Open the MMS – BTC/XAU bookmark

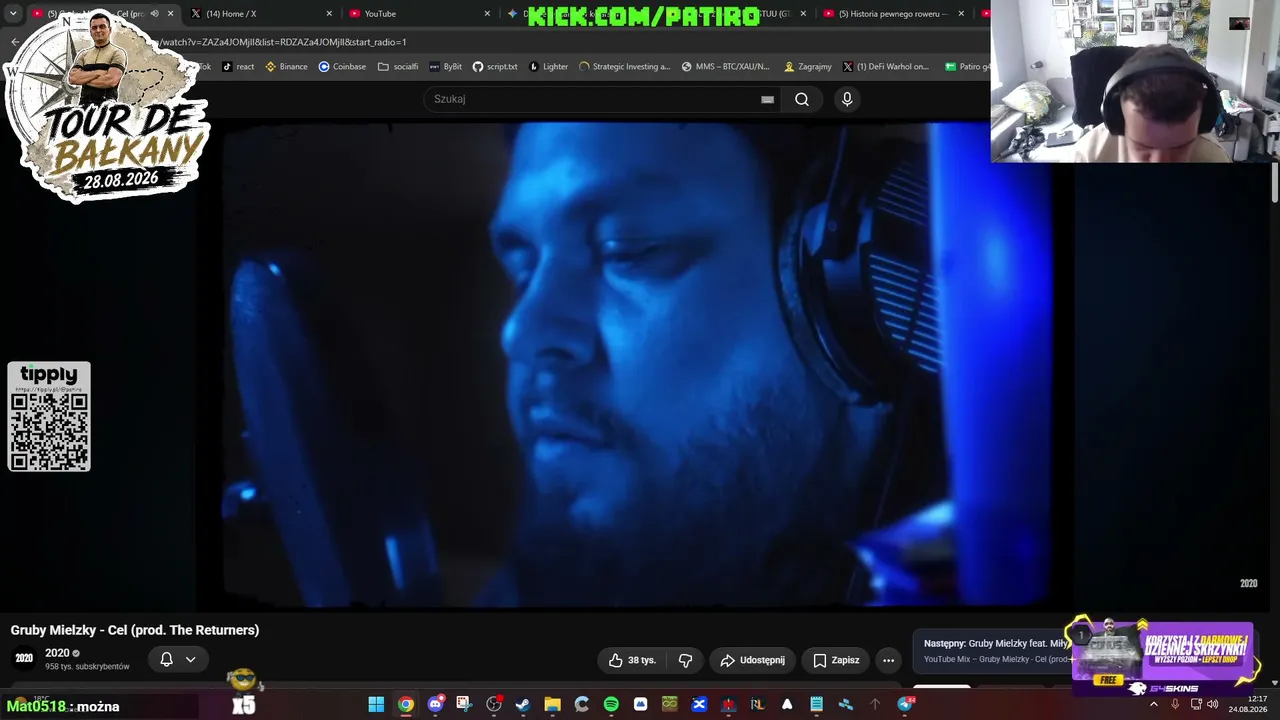(x=726, y=67)
